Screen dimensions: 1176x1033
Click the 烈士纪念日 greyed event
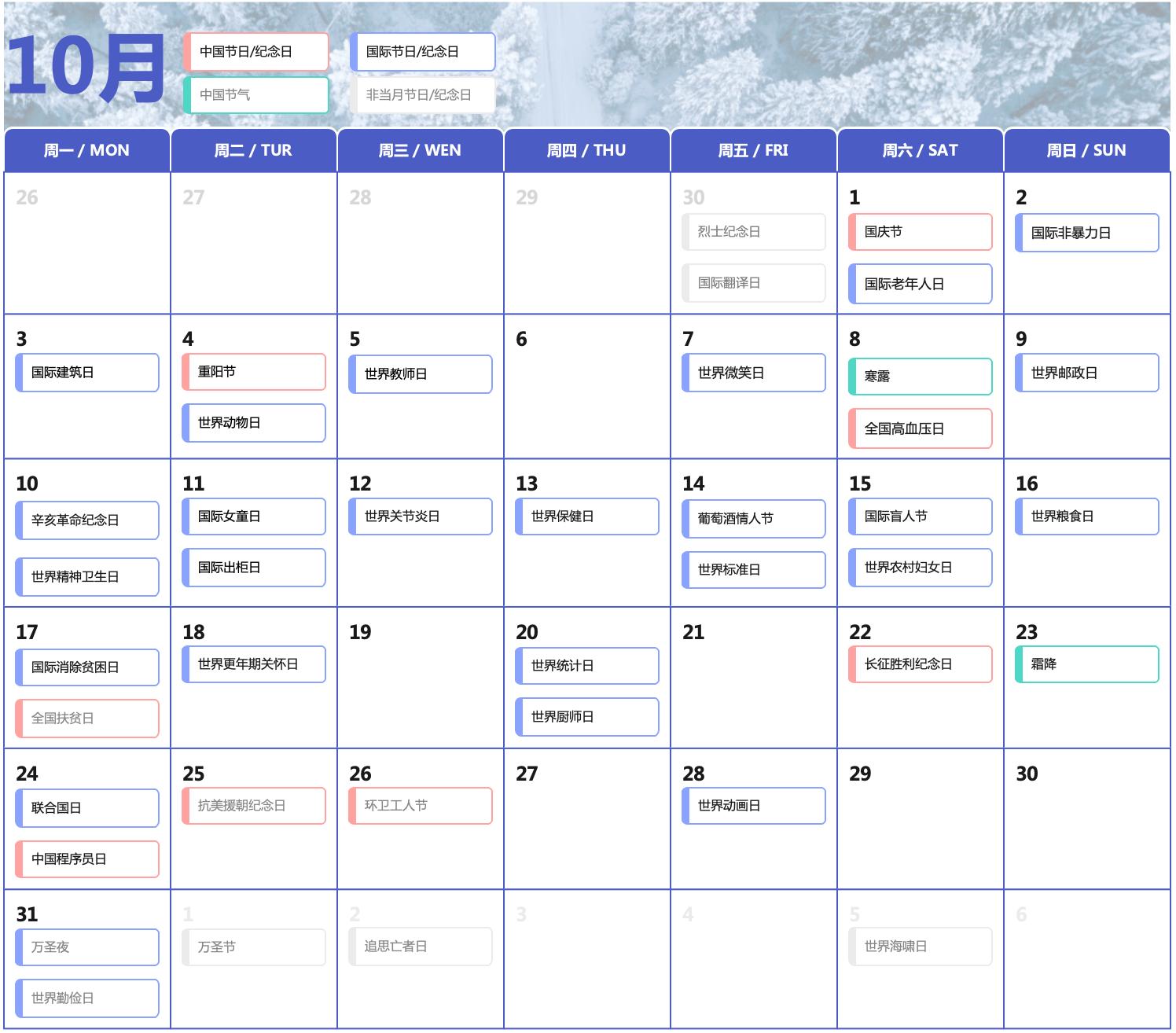pyautogui.click(x=754, y=232)
